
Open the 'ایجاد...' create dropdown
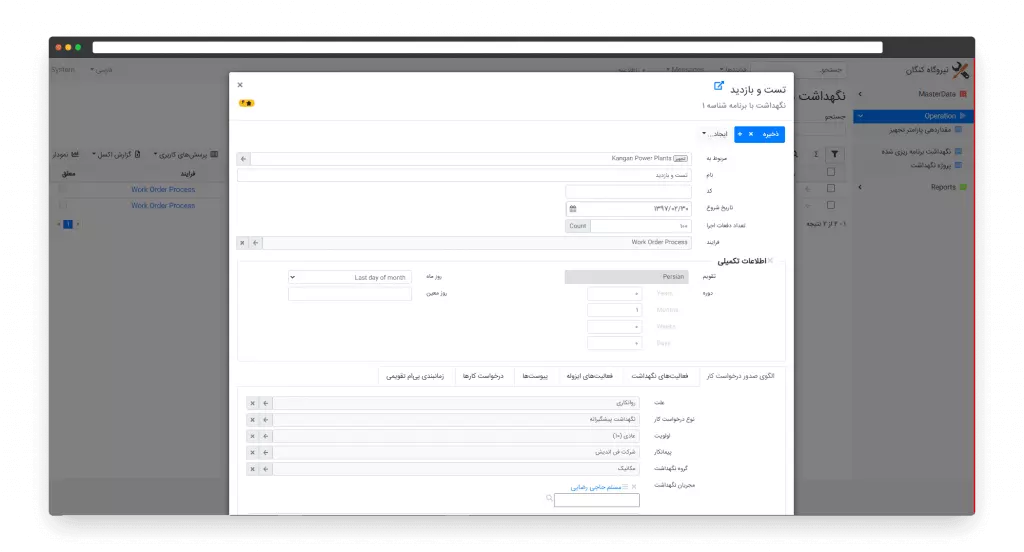pyautogui.click(x=717, y=133)
